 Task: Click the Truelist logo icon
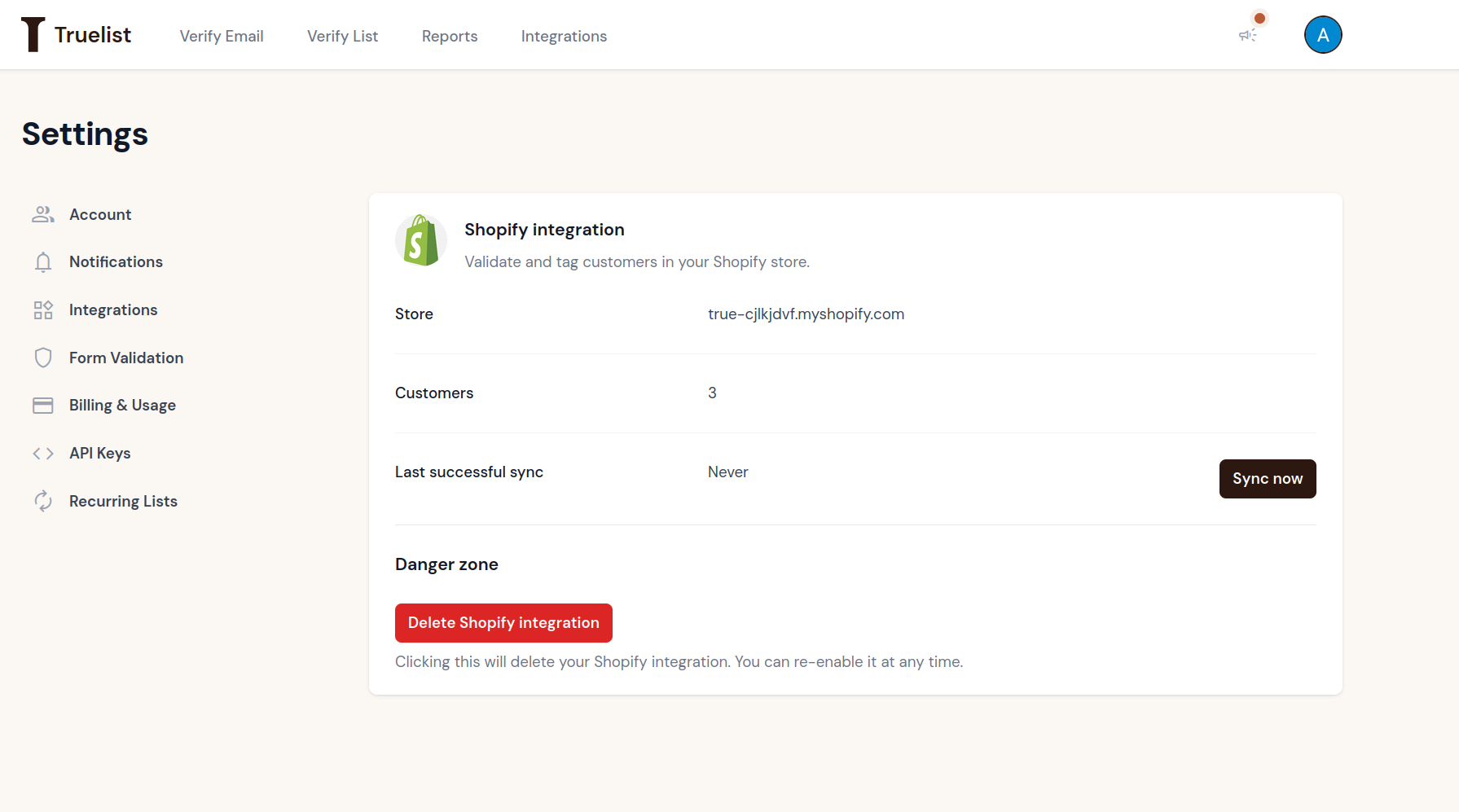click(33, 35)
